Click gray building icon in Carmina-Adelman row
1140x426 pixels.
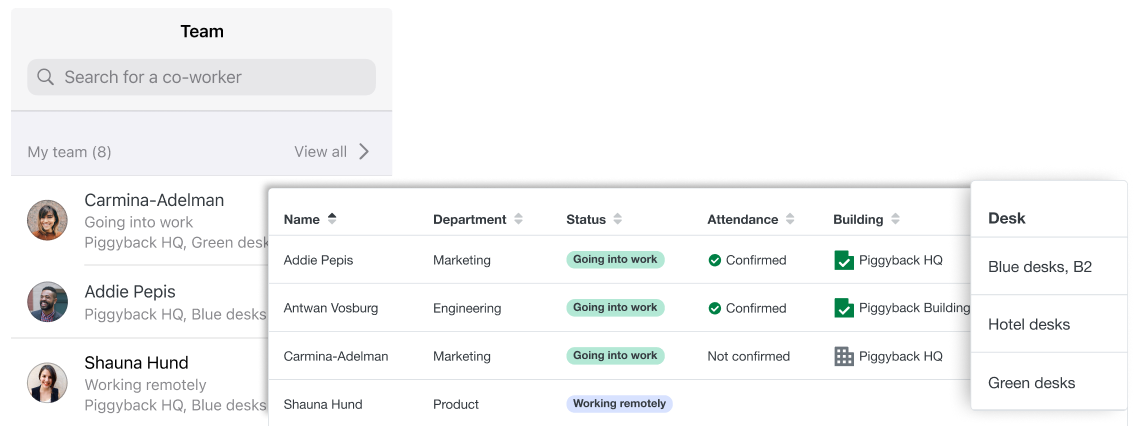(844, 356)
